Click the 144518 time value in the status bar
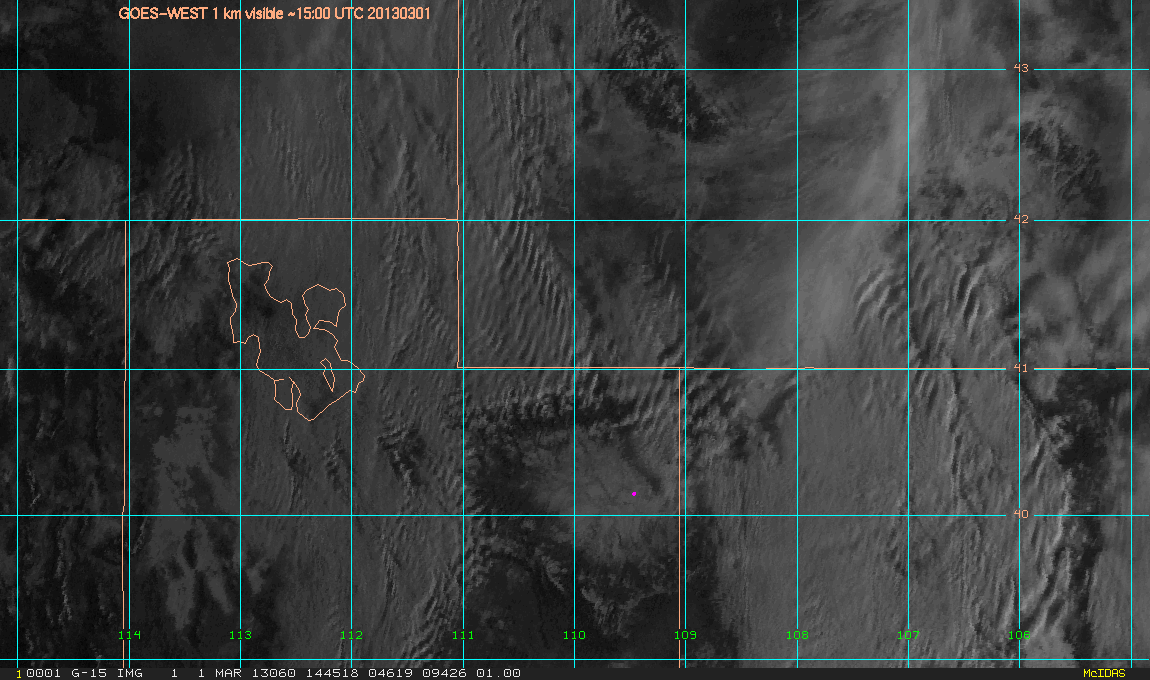 click(332, 673)
